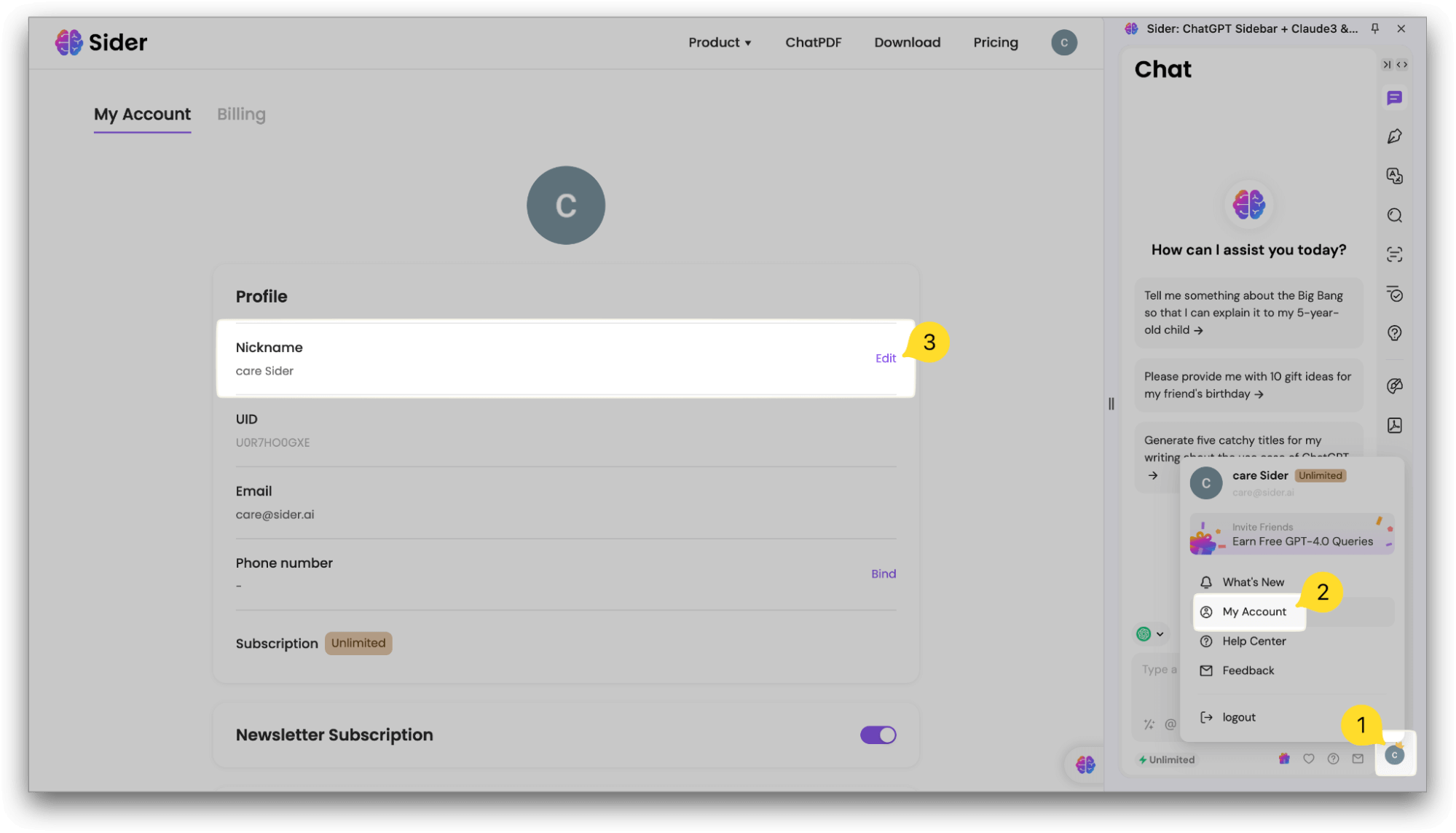
Task: Collapse the sidebar with the arrow-bar icon
Action: 1387,65
